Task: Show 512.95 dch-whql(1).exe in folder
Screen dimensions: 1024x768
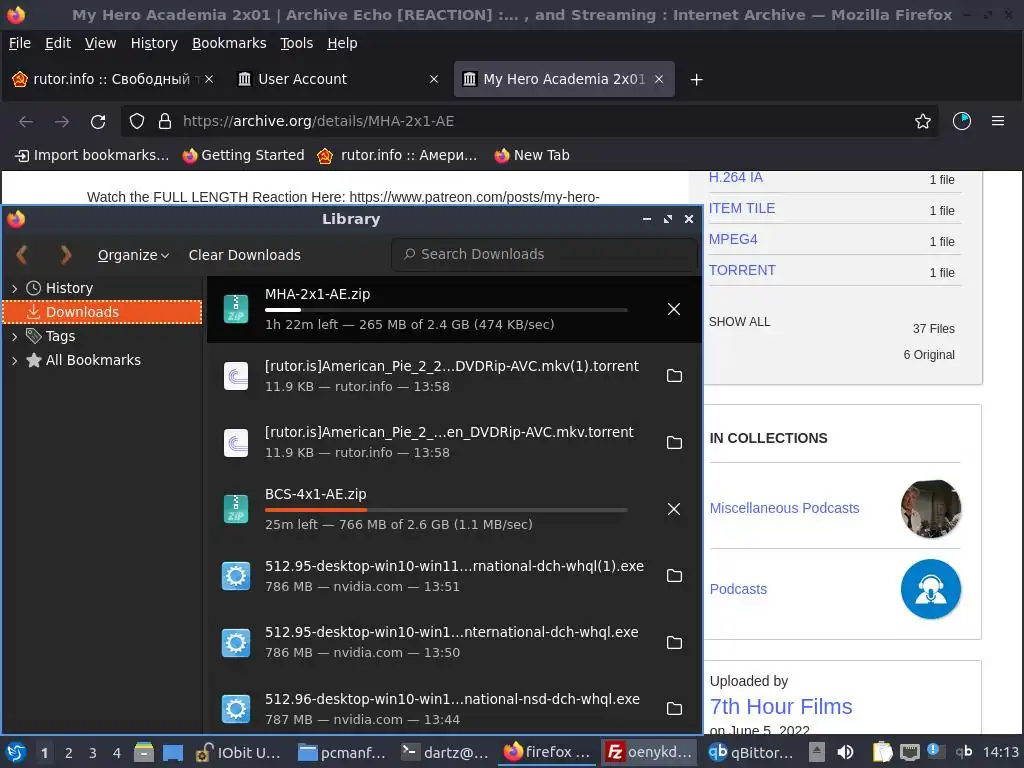Action: pyautogui.click(x=674, y=575)
